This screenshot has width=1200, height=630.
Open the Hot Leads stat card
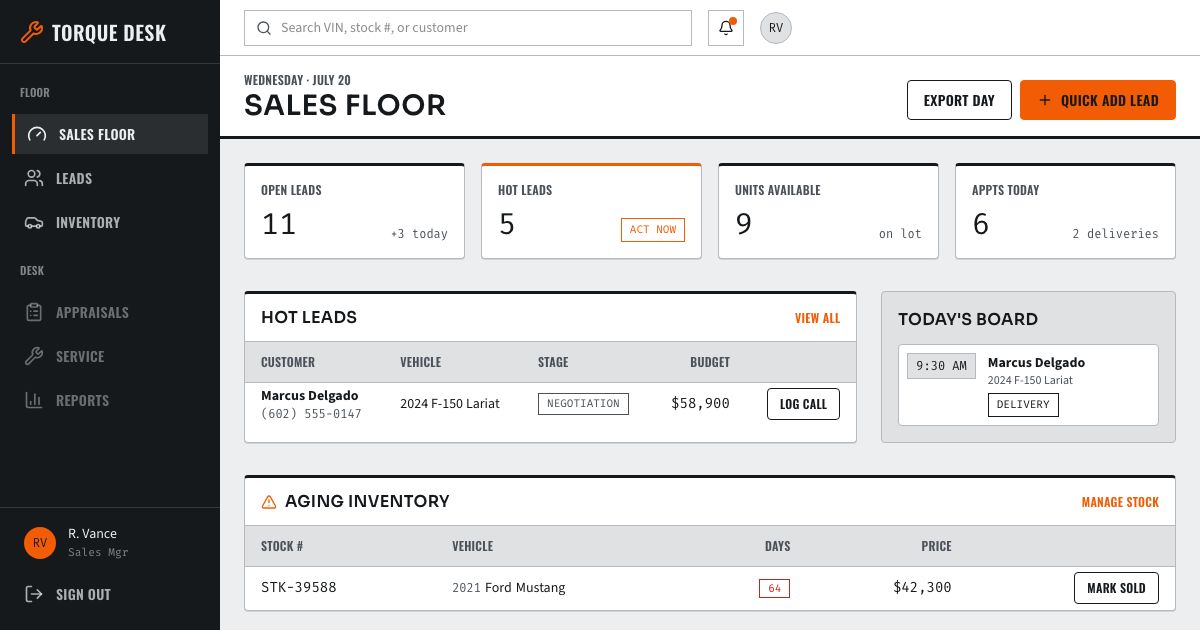592,211
